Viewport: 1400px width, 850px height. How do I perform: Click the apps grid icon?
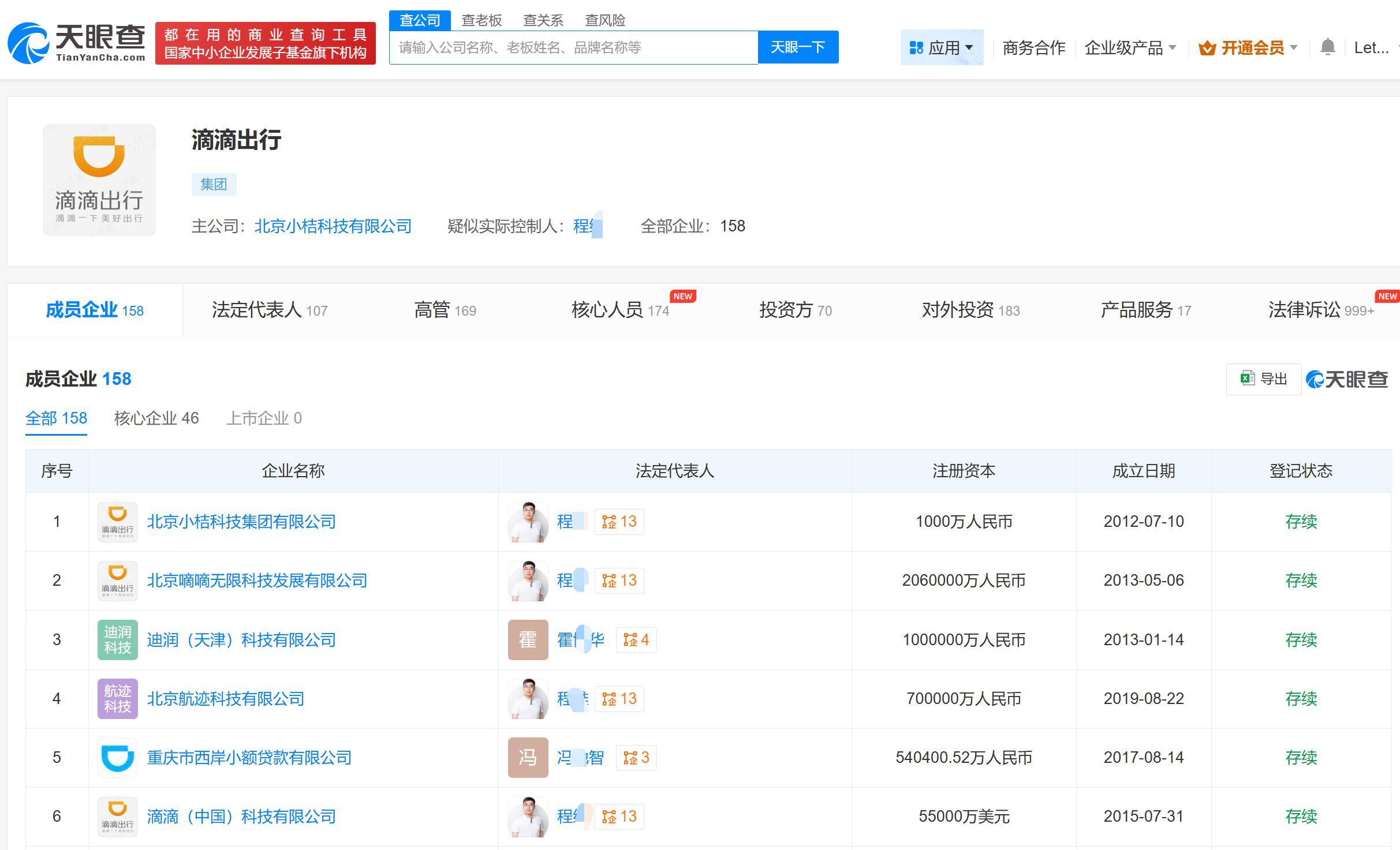(916, 48)
